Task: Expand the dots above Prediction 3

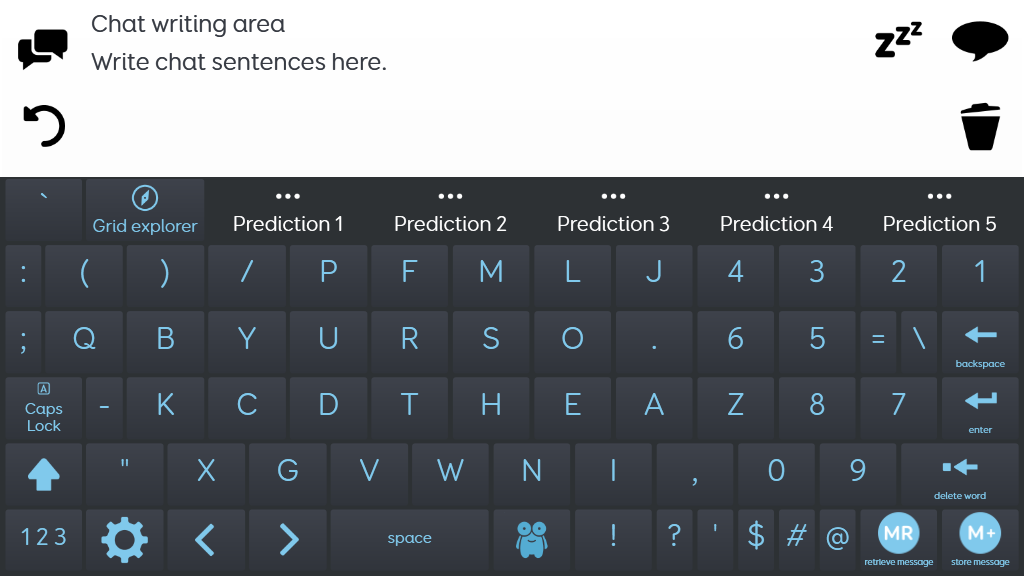Action: [x=613, y=196]
